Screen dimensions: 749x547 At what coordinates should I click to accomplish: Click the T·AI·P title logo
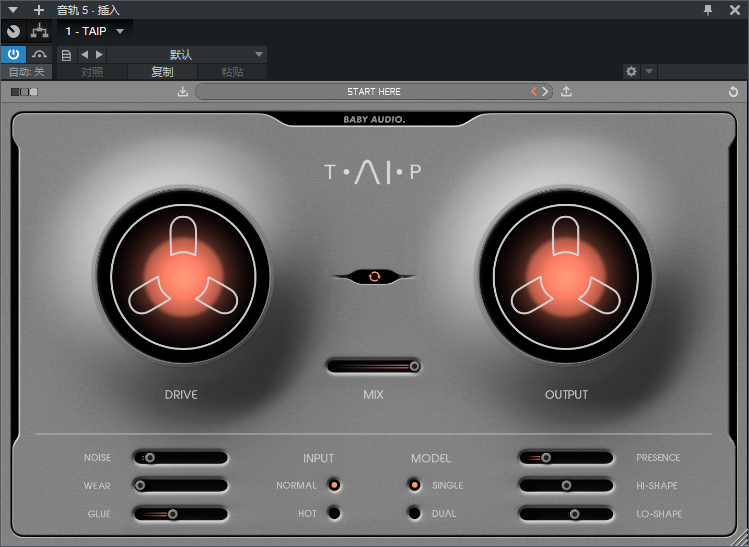(373, 172)
